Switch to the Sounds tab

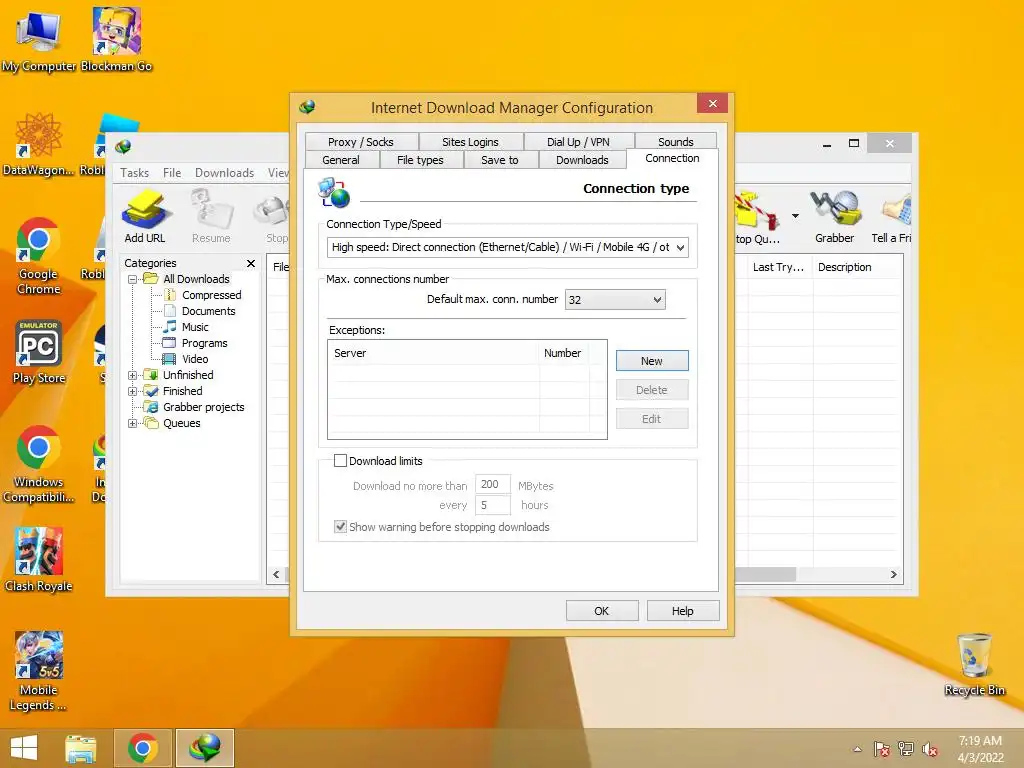(676, 142)
